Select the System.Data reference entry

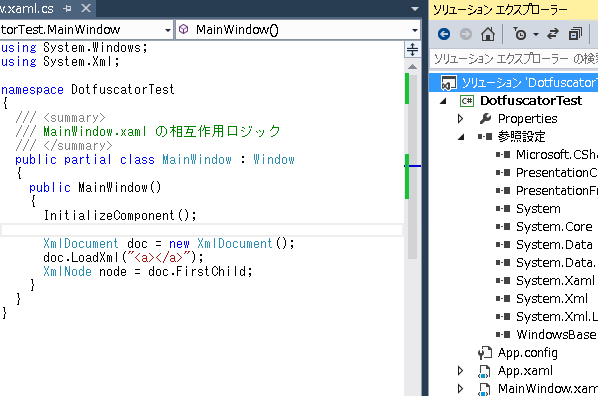click(x=554, y=245)
